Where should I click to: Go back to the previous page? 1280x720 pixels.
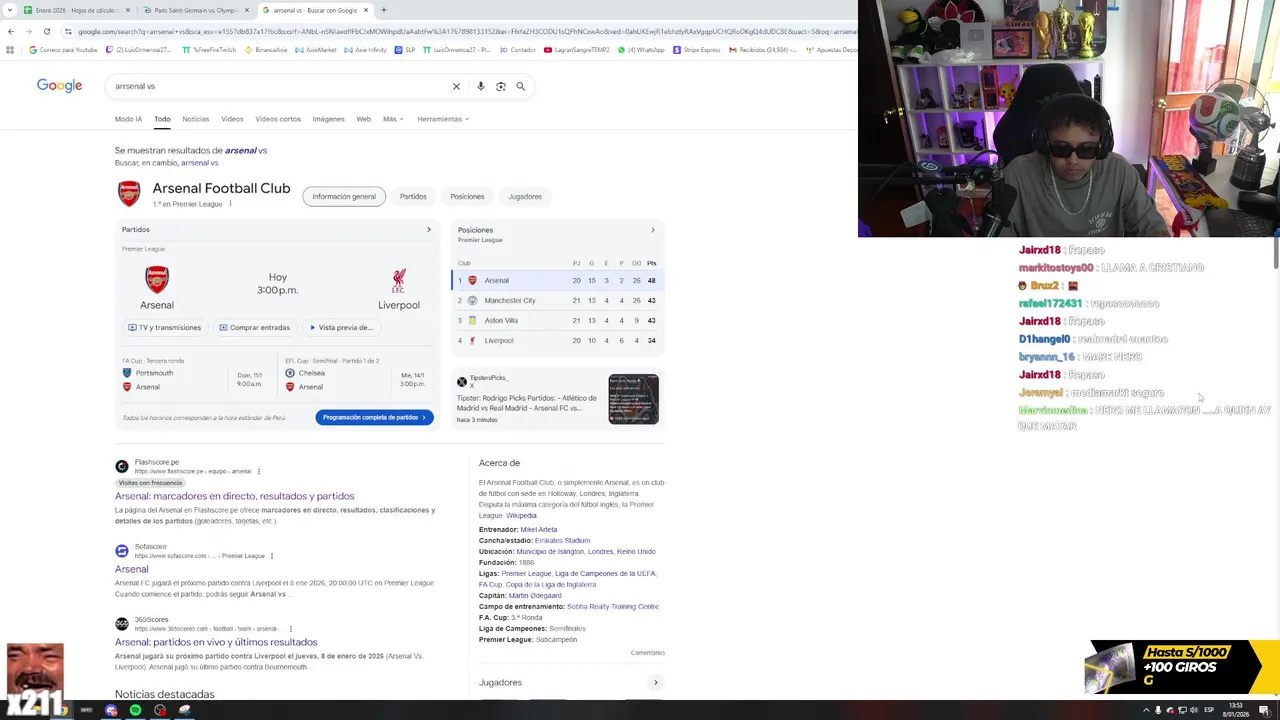click(x=10, y=31)
